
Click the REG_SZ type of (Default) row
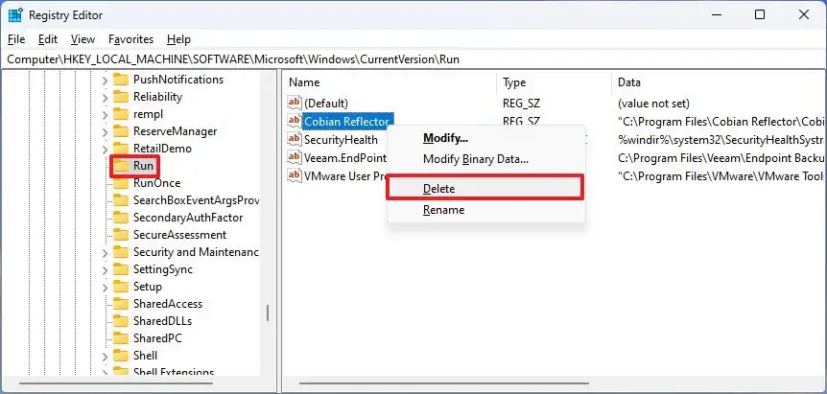click(521, 103)
